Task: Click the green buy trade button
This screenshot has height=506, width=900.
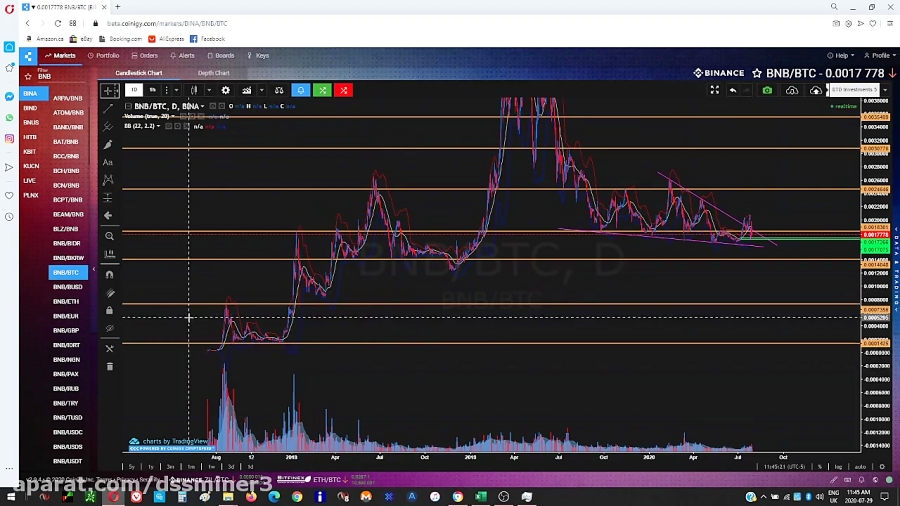Action: [322, 90]
